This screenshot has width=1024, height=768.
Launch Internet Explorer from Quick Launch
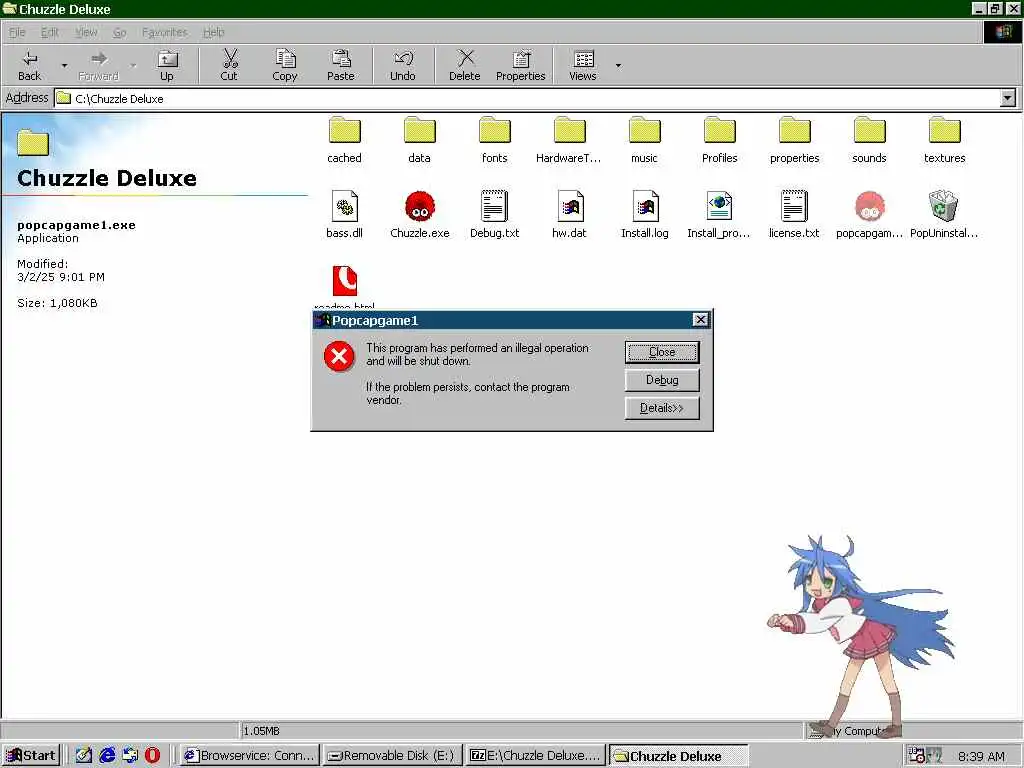pos(107,756)
